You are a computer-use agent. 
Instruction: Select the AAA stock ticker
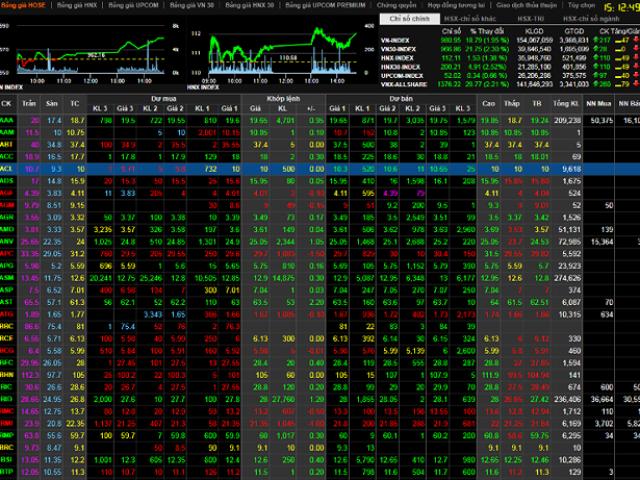(x=7, y=119)
